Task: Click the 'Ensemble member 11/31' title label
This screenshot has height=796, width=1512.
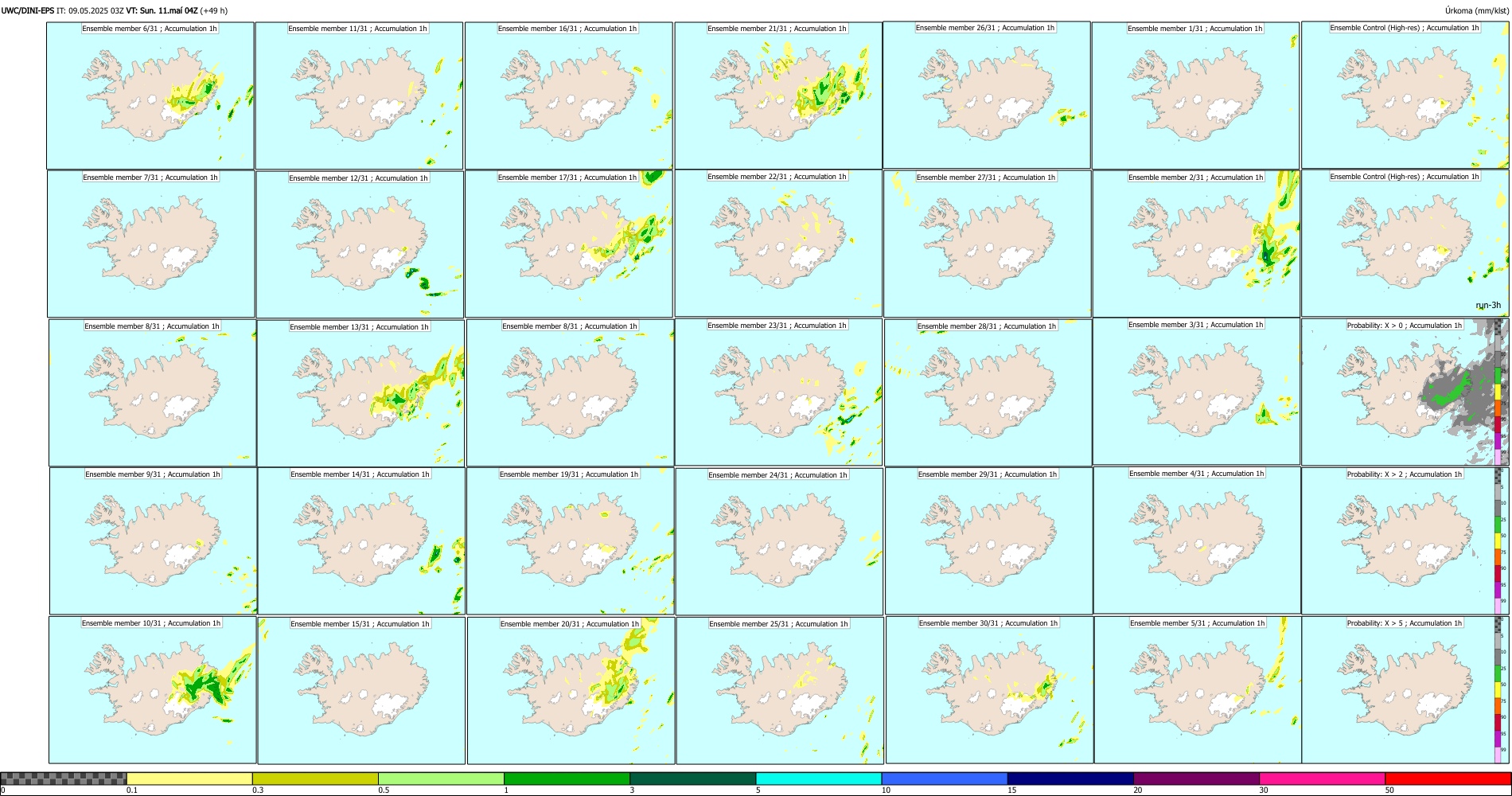Action: tap(357, 29)
